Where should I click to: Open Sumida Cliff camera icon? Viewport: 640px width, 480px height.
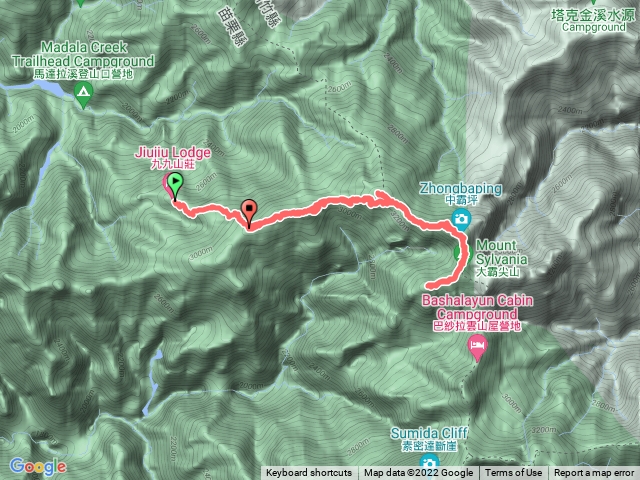[x=429, y=464]
